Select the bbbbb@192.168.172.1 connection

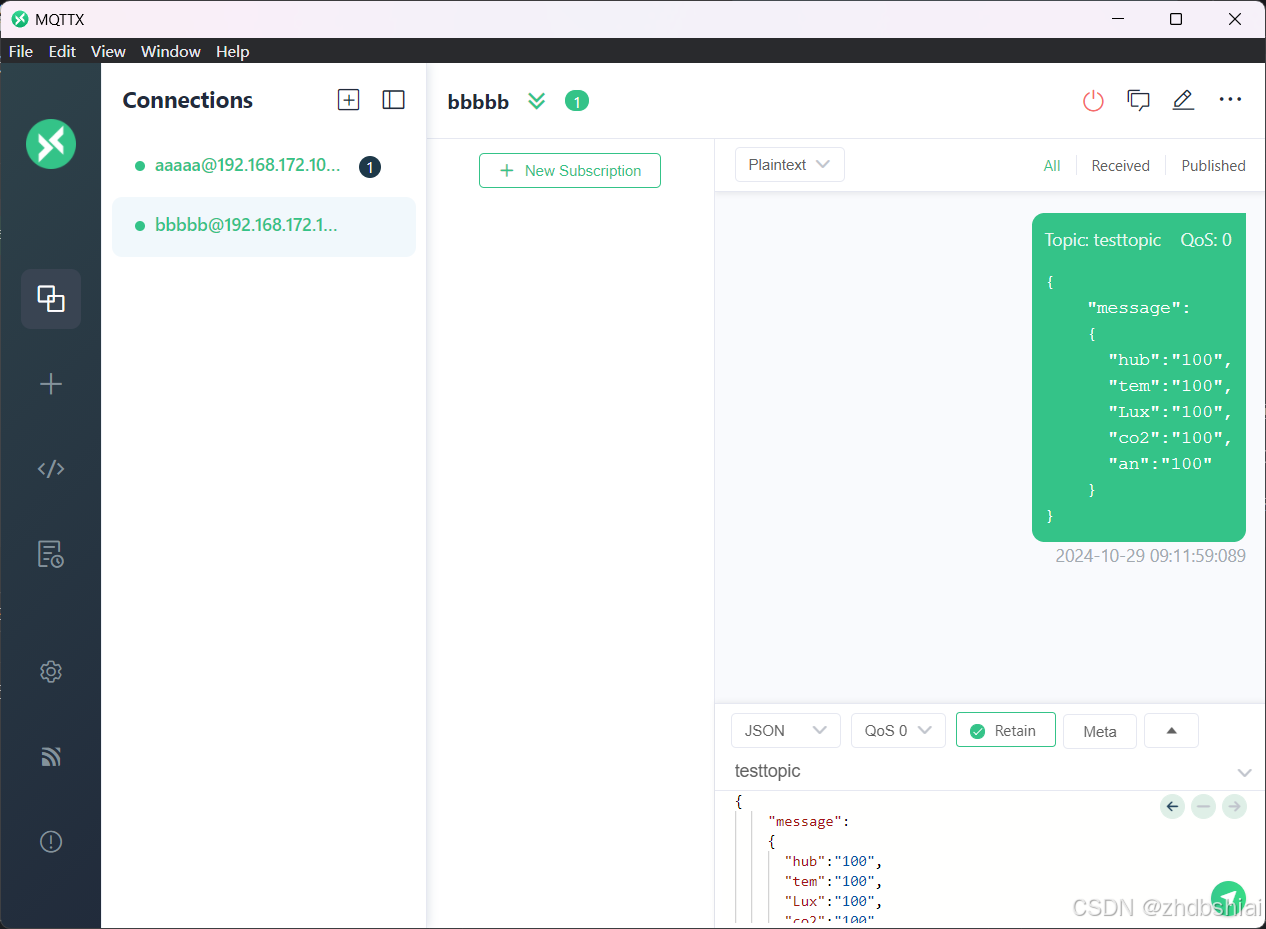(x=264, y=226)
